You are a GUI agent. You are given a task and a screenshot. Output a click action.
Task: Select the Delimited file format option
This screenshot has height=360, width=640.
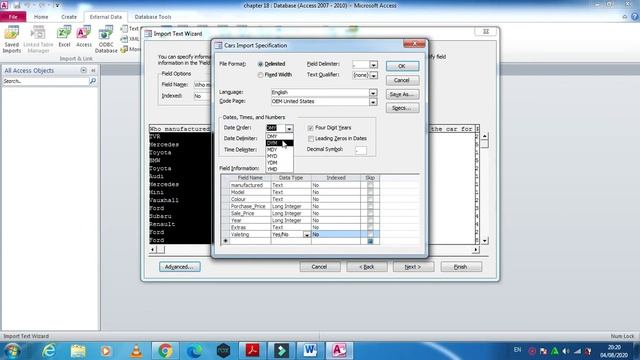(x=260, y=64)
